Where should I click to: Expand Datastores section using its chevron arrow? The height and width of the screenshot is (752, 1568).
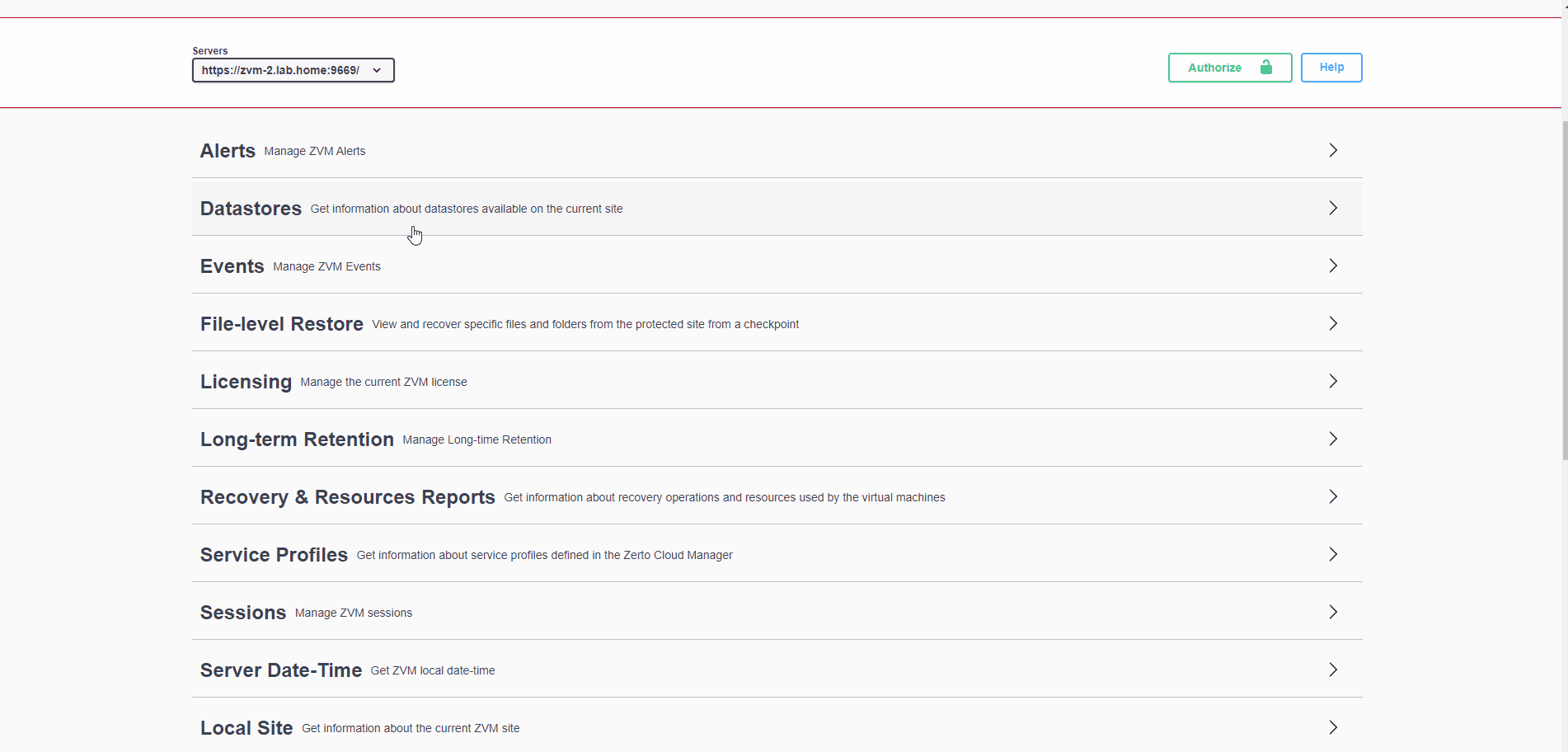click(x=1332, y=208)
